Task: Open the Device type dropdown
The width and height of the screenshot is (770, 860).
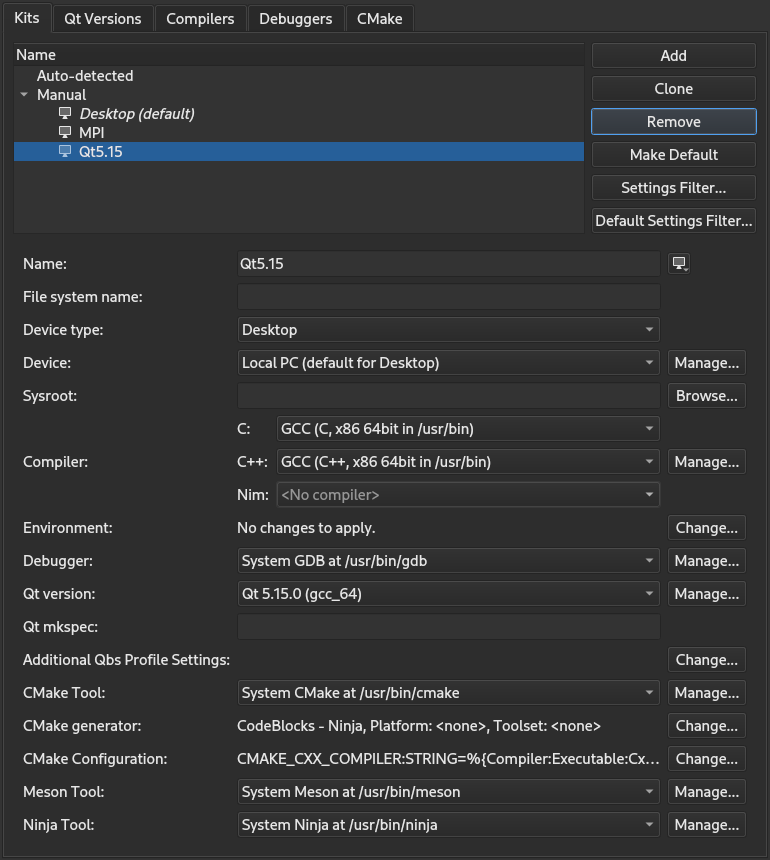Action: (448, 330)
